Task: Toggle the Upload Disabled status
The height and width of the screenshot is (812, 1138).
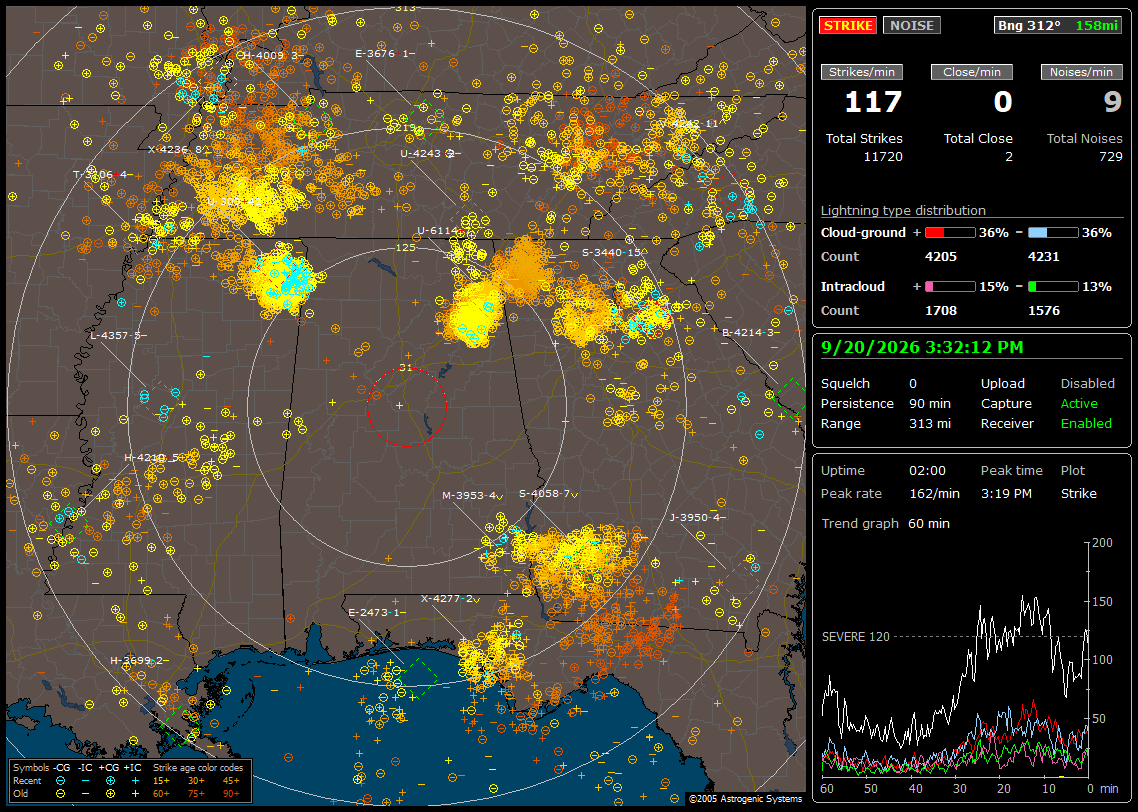Action: pyautogui.click(x=1087, y=384)
